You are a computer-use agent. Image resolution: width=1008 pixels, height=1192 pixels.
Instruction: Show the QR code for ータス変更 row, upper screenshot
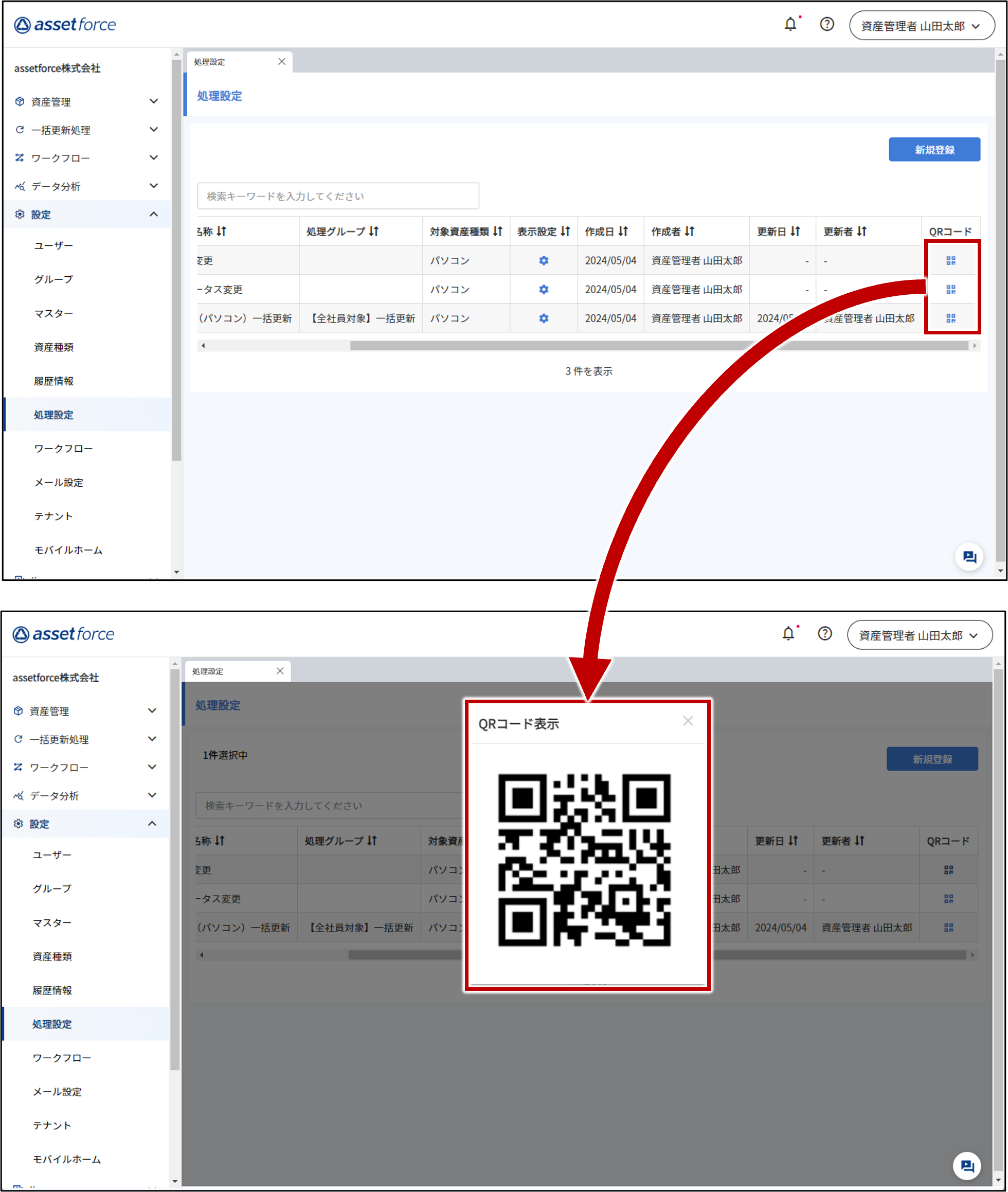(951, 289)
